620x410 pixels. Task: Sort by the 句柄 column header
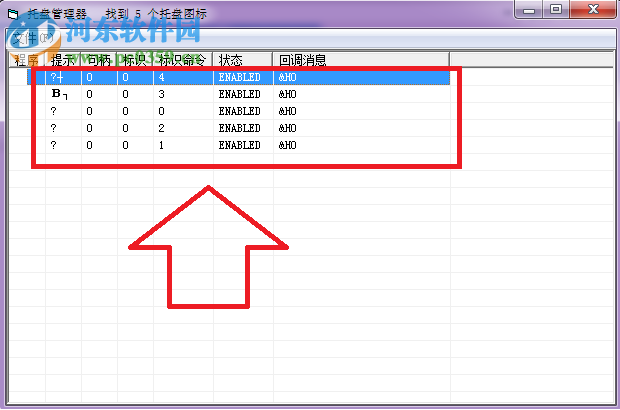[x=99, y=60]
